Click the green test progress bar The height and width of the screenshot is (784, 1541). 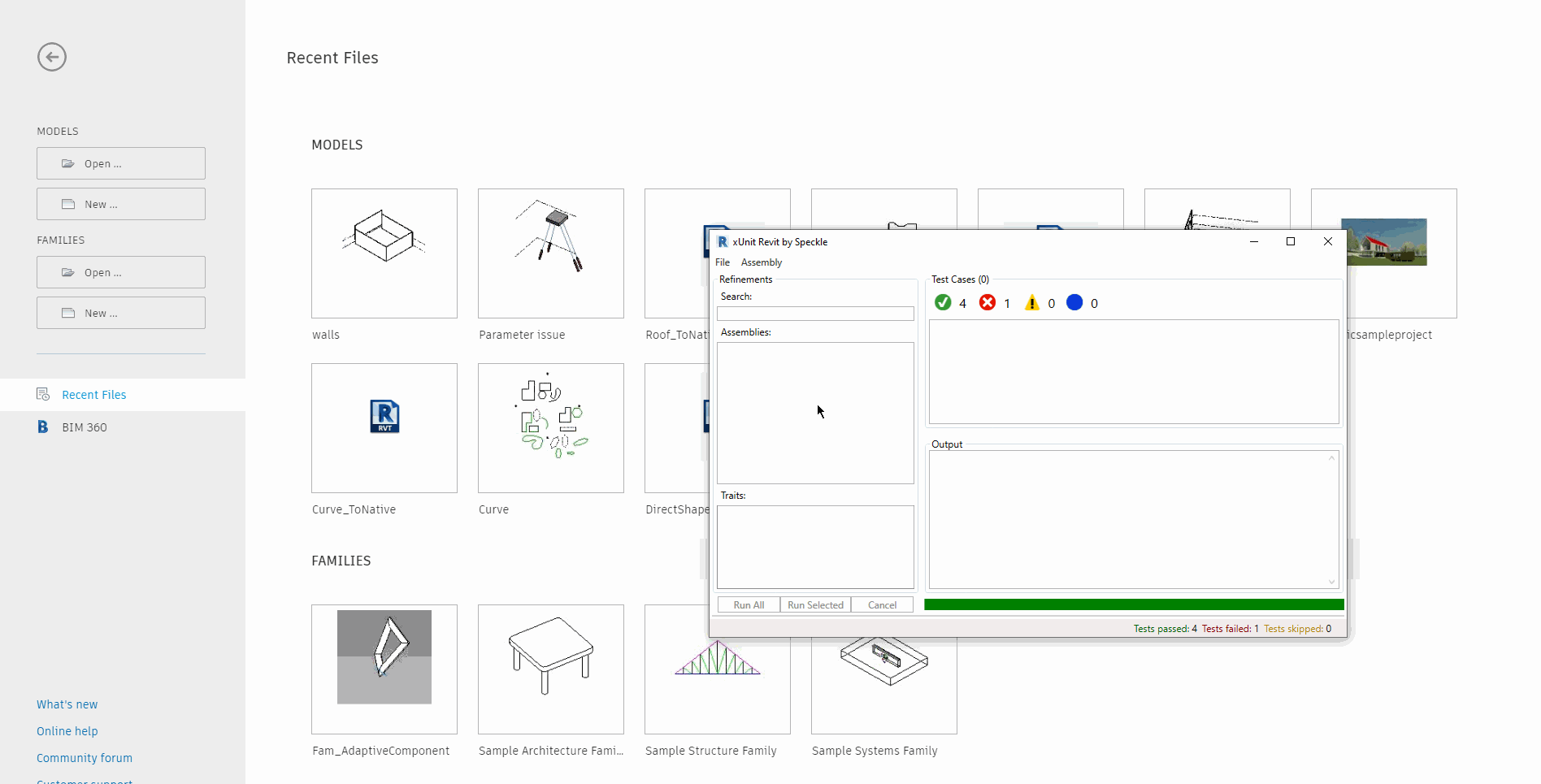(1134, 604)
